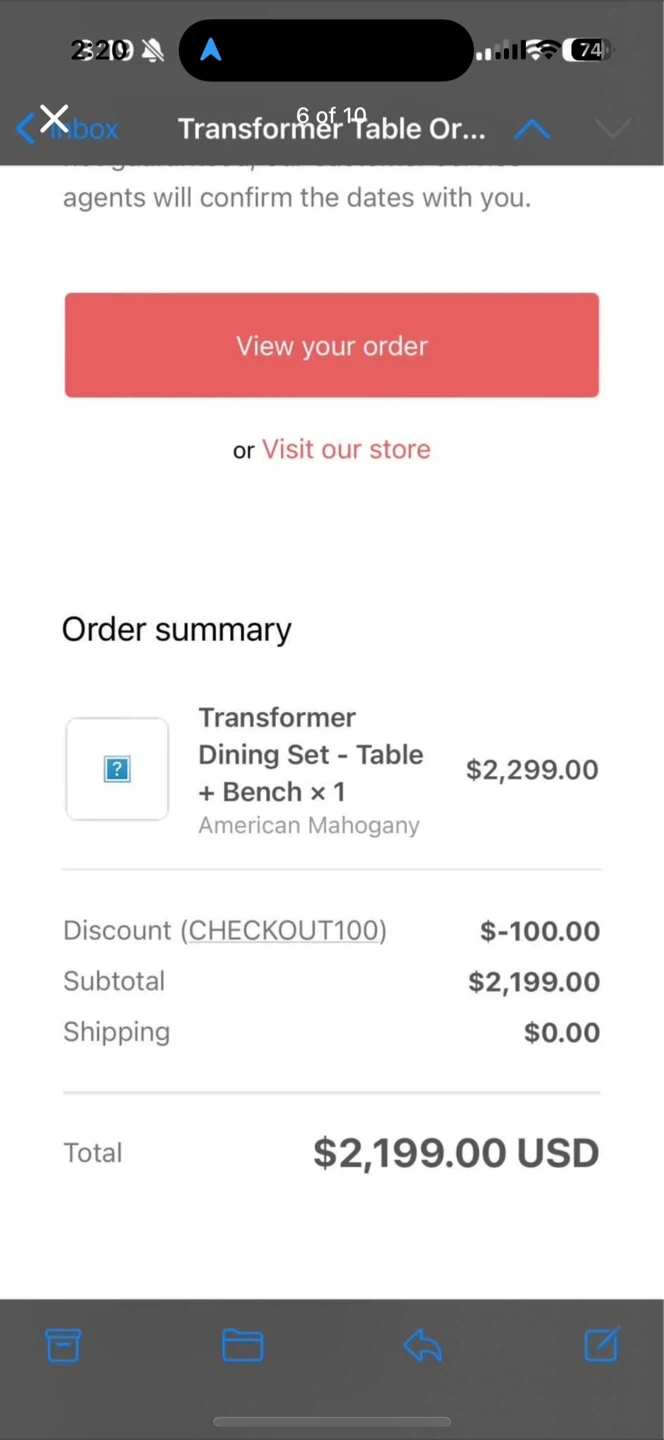The width and height of the screenshot is (664, 1440).
Task: Tap the $2,199.00 USD total amount
Action: 456,1152
